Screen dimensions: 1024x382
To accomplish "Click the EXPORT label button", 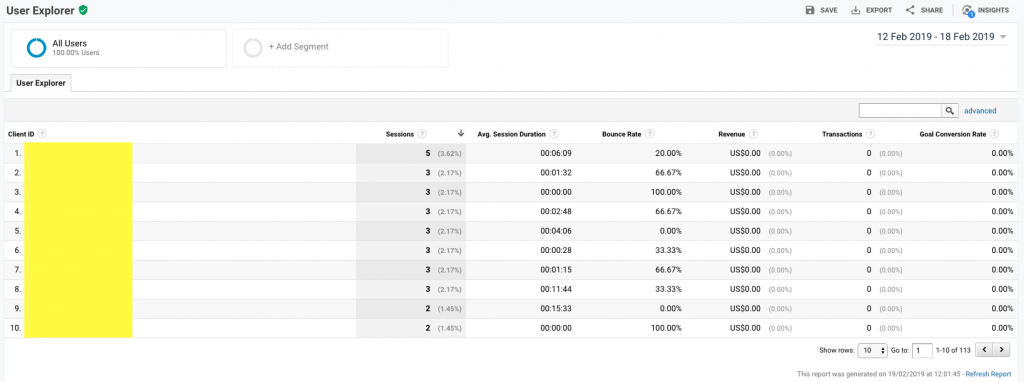I will [879, 10].
